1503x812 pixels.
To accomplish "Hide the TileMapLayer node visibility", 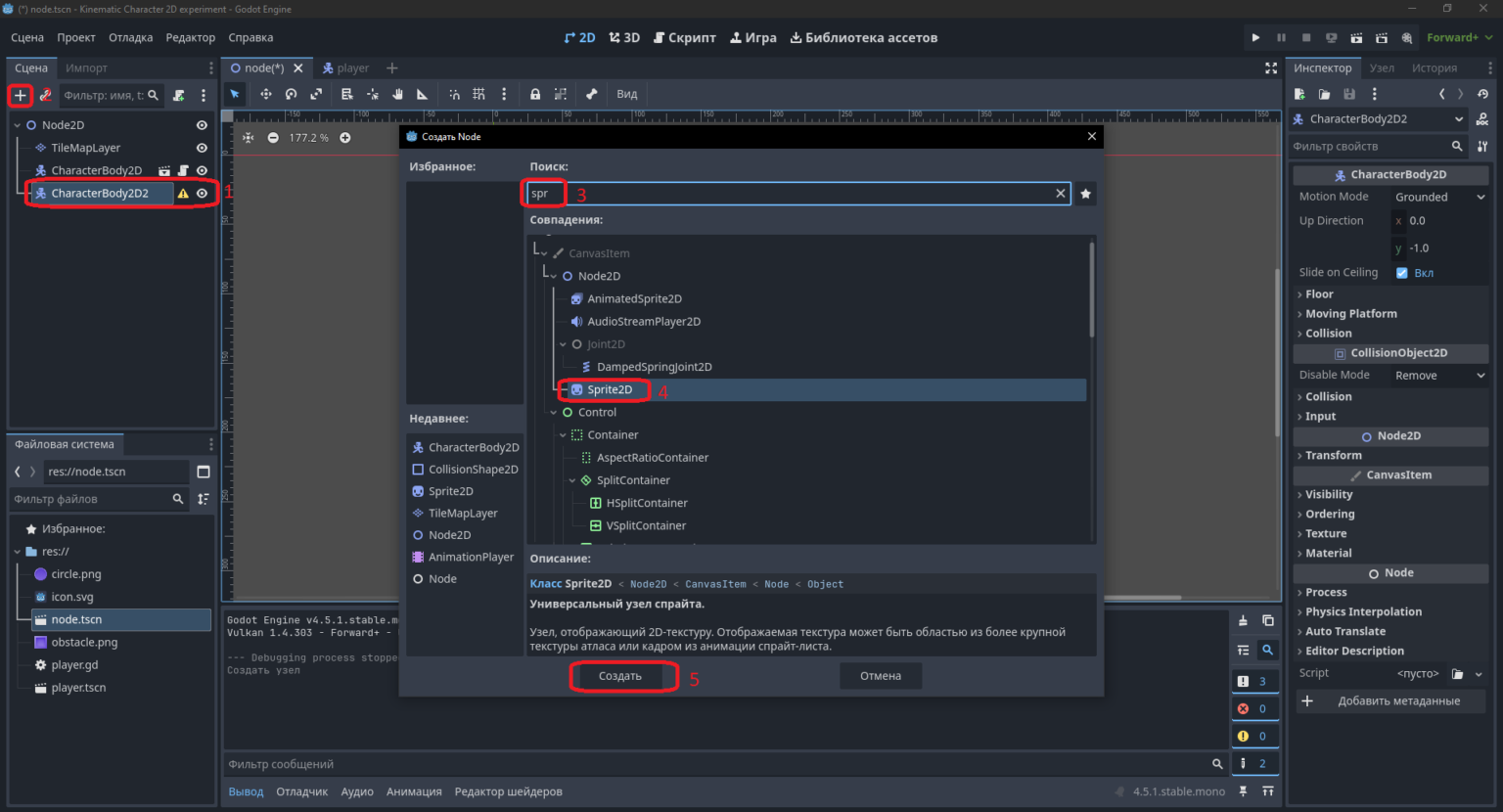I will [x=202, y=148].
